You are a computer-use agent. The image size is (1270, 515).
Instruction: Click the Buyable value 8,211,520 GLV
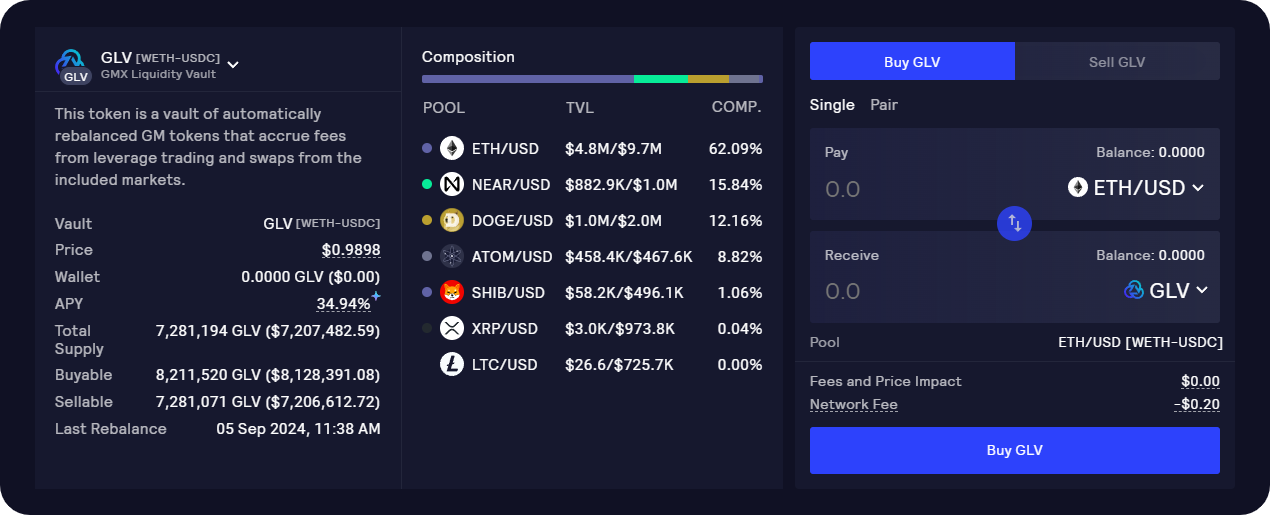coord(268,375)
